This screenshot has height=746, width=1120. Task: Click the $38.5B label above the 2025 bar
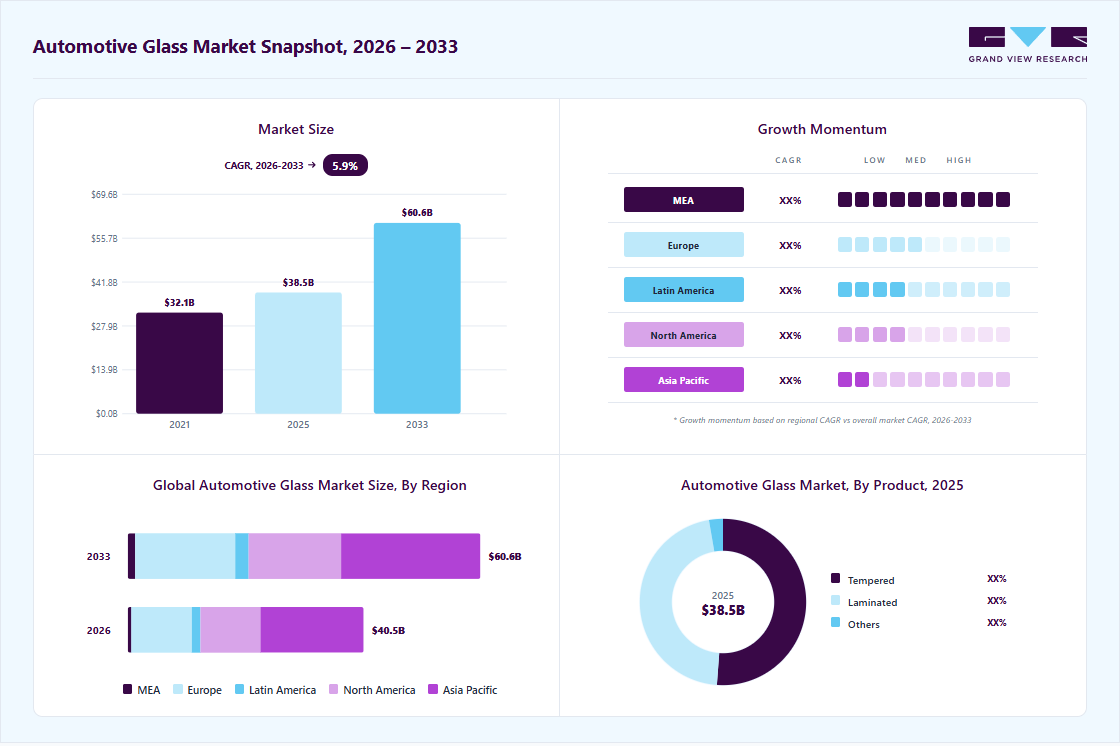pos(299,282)
